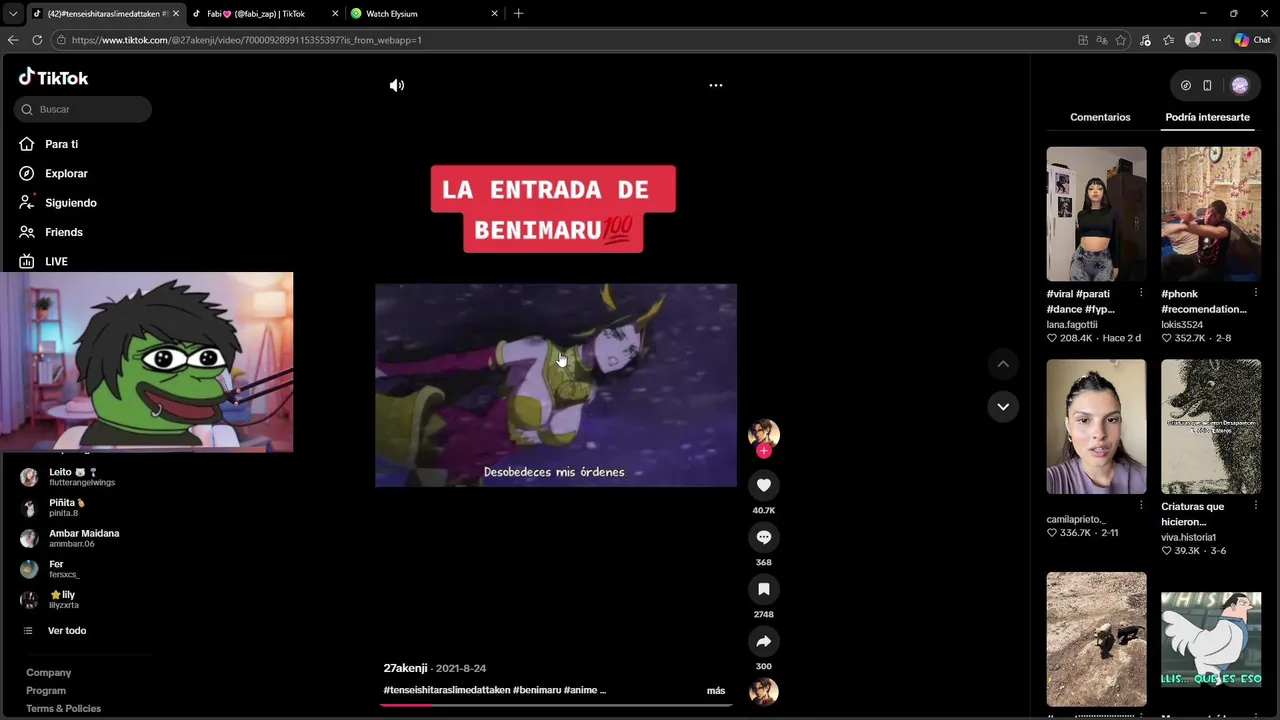The image size is (1280, 720).
Task: Go to previous video with up chevron
Action: click(x=1003, y=364)
